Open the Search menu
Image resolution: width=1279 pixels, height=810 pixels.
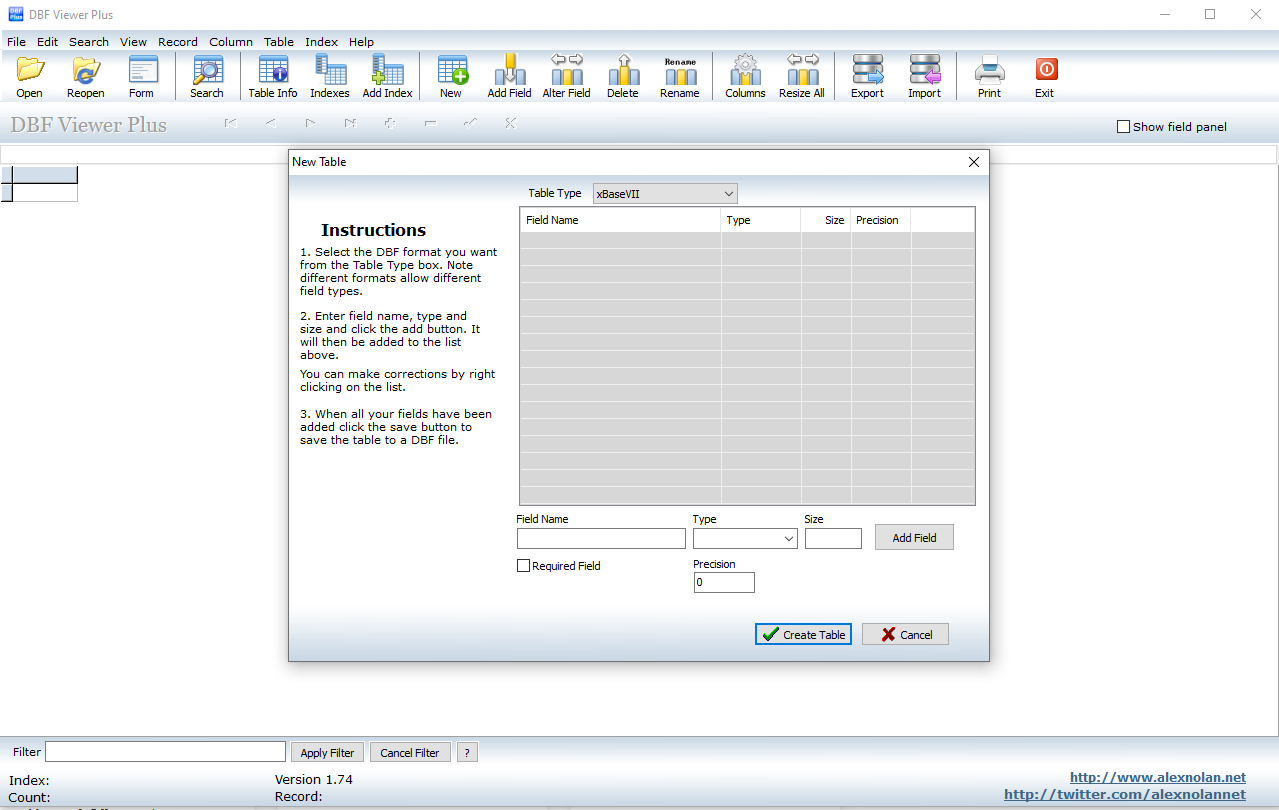click(x=89, y=42)
